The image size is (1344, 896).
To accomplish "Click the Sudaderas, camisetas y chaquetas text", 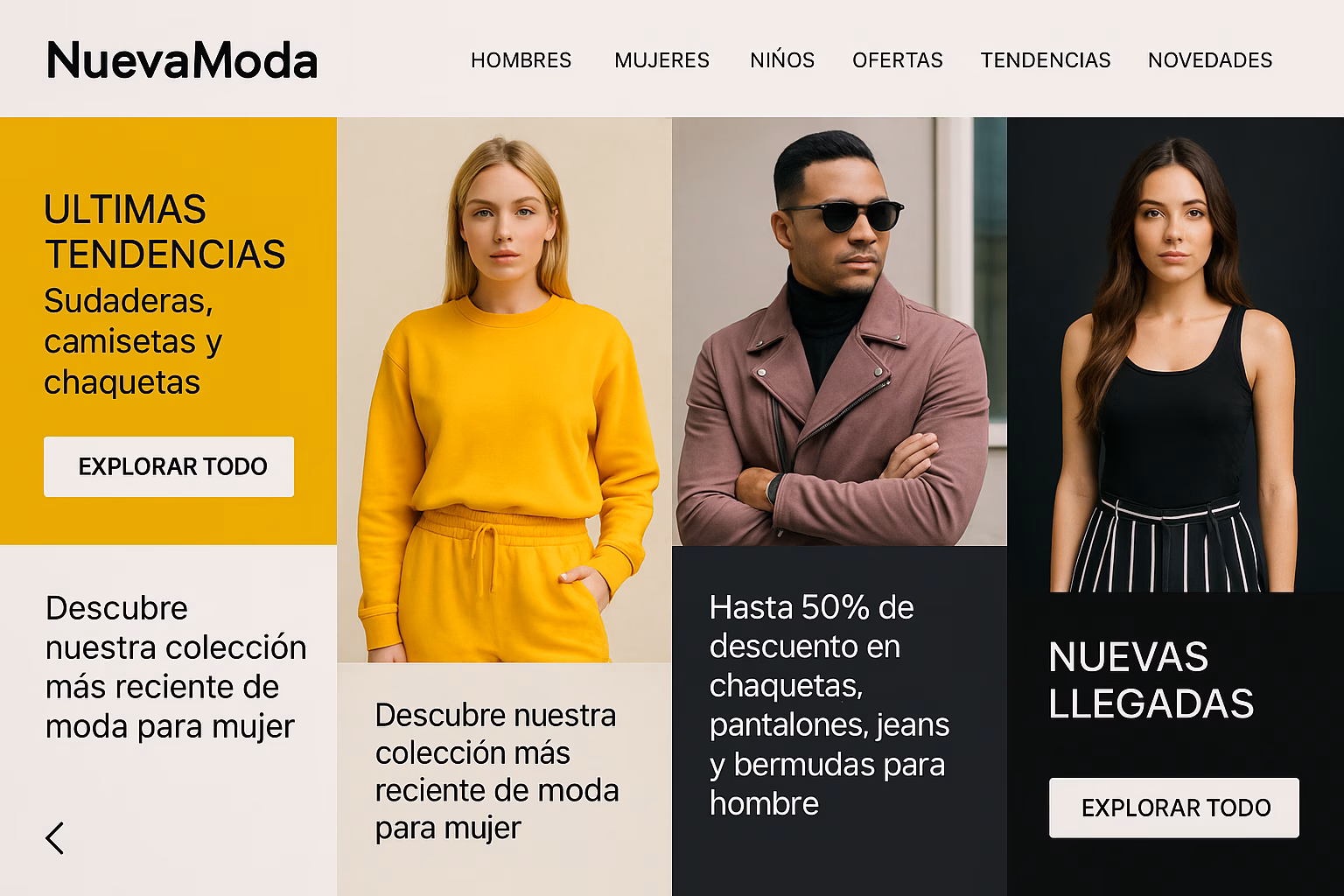I will pos(133,341).
